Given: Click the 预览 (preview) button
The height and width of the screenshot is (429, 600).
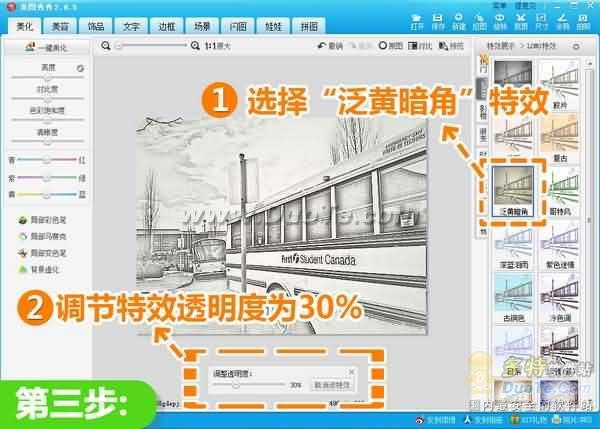Looking at the screenshot, I should 451,46.
